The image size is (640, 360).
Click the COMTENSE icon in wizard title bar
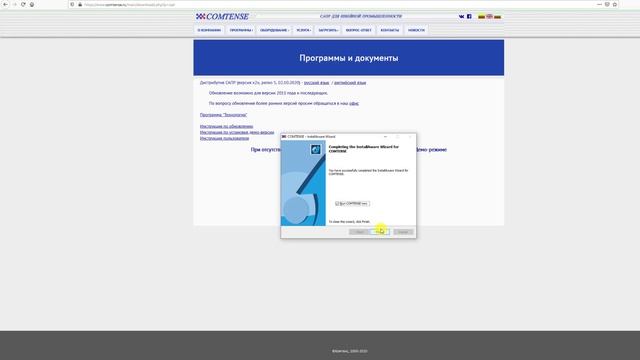[x=284, y=137]
